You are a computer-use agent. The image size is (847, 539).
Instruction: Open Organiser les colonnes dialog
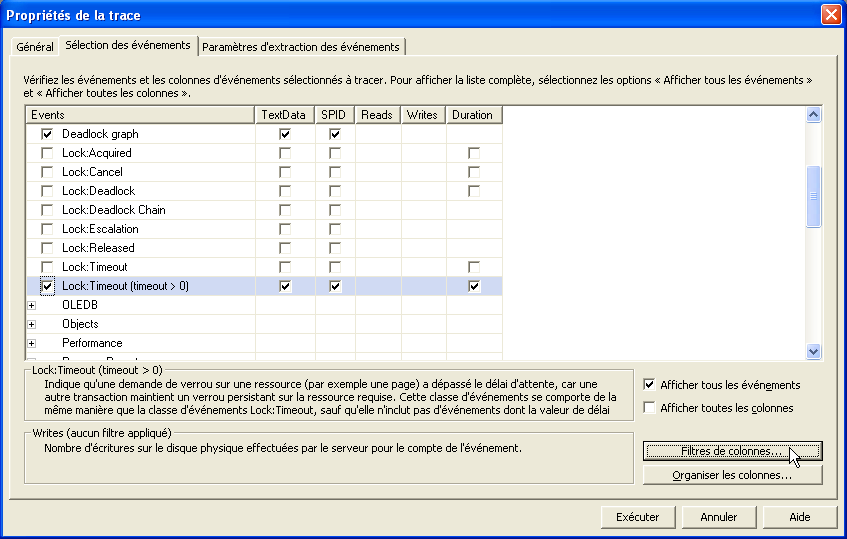pyautogui.click(x=732, y=475)
